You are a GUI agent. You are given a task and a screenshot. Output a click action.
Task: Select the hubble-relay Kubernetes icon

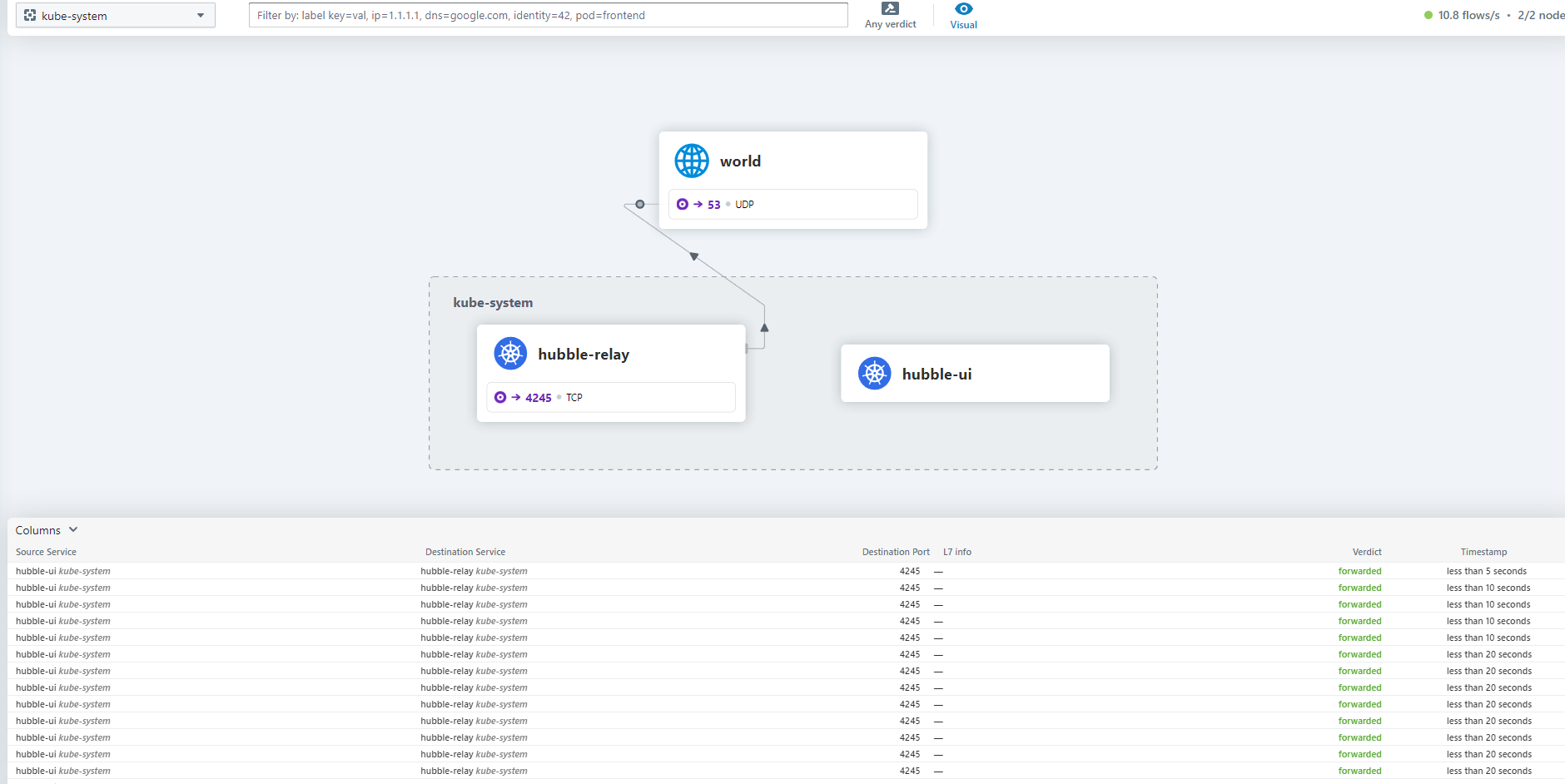tap(510, 354)
